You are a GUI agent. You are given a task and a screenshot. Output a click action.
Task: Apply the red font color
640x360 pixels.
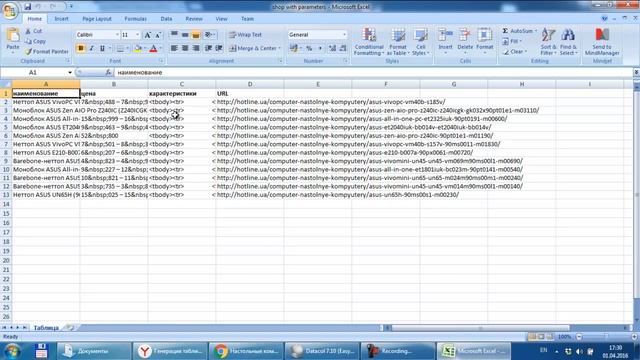click(153, 49)
